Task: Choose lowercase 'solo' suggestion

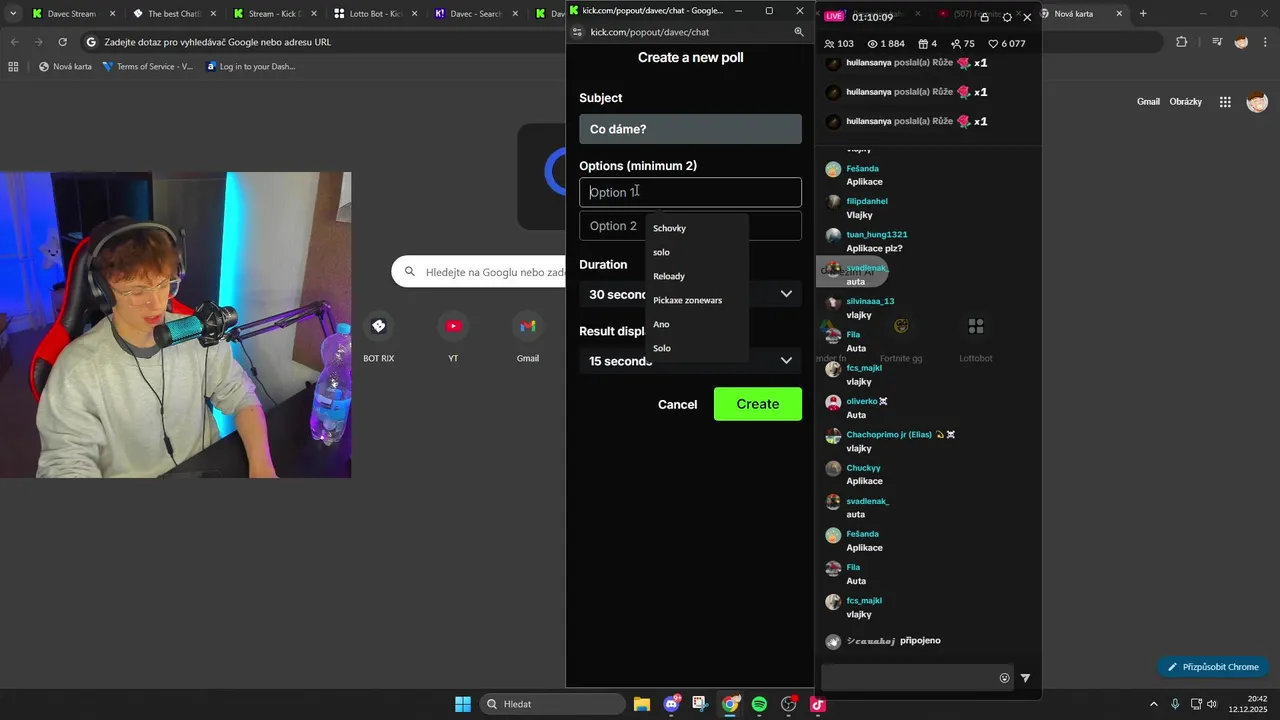Action: click(697, 252)
